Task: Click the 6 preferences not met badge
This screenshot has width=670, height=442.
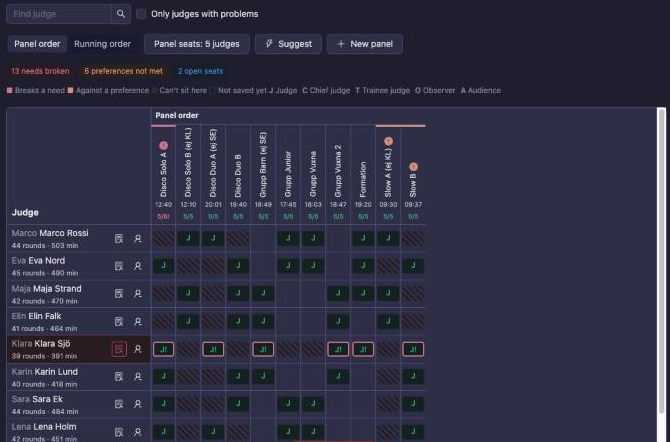Action: pos(123,71)
